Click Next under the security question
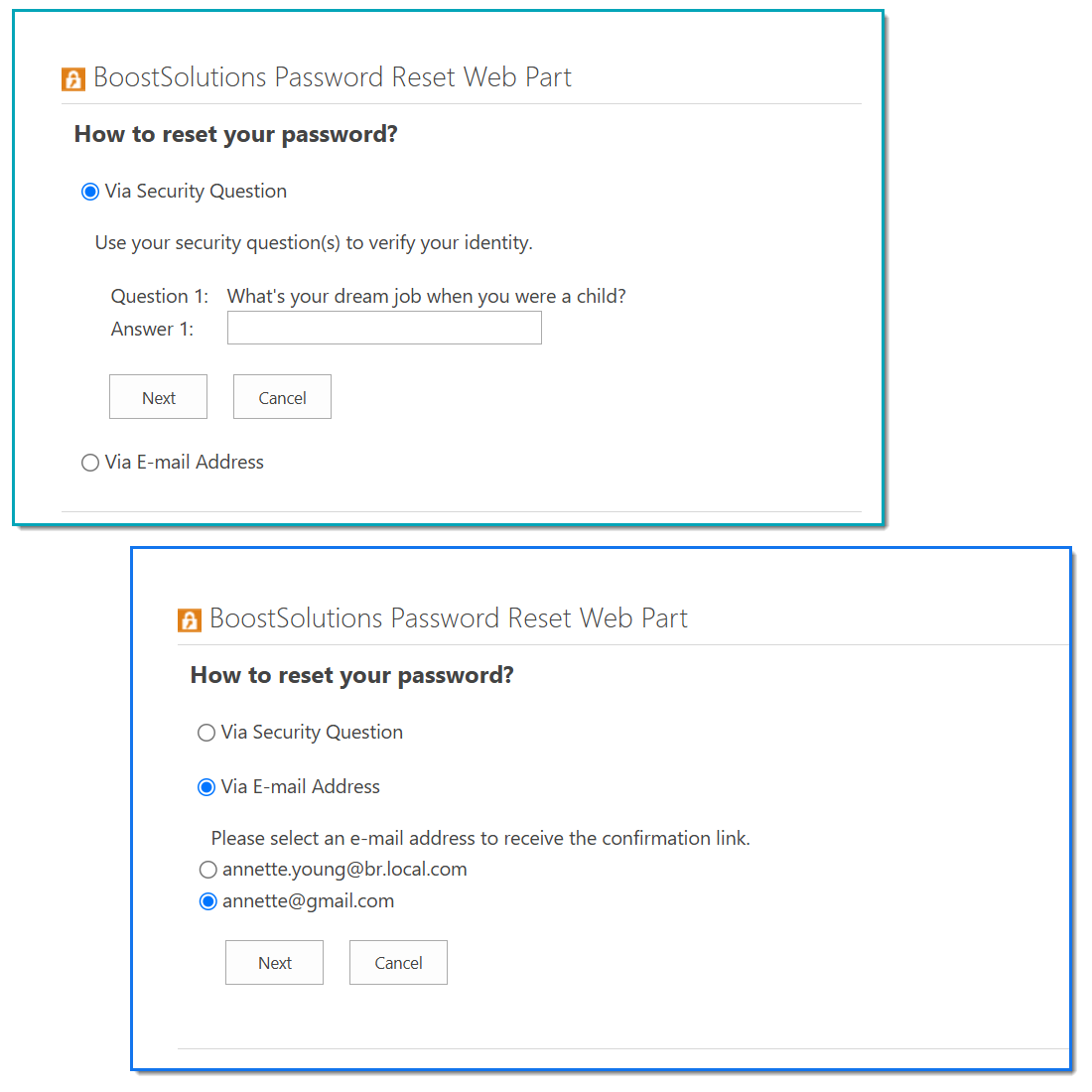 [158, 397]
